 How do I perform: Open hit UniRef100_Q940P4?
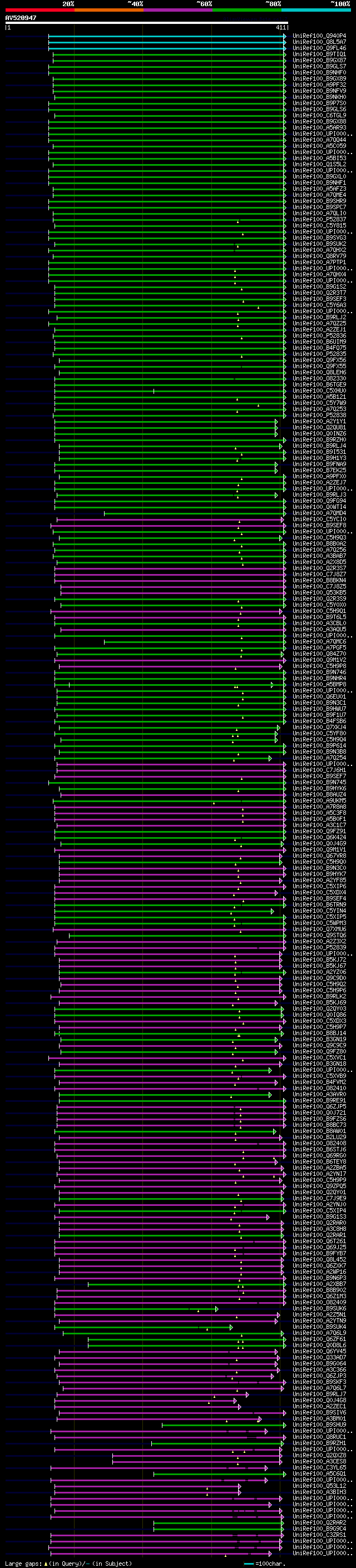tap(319, 36)
